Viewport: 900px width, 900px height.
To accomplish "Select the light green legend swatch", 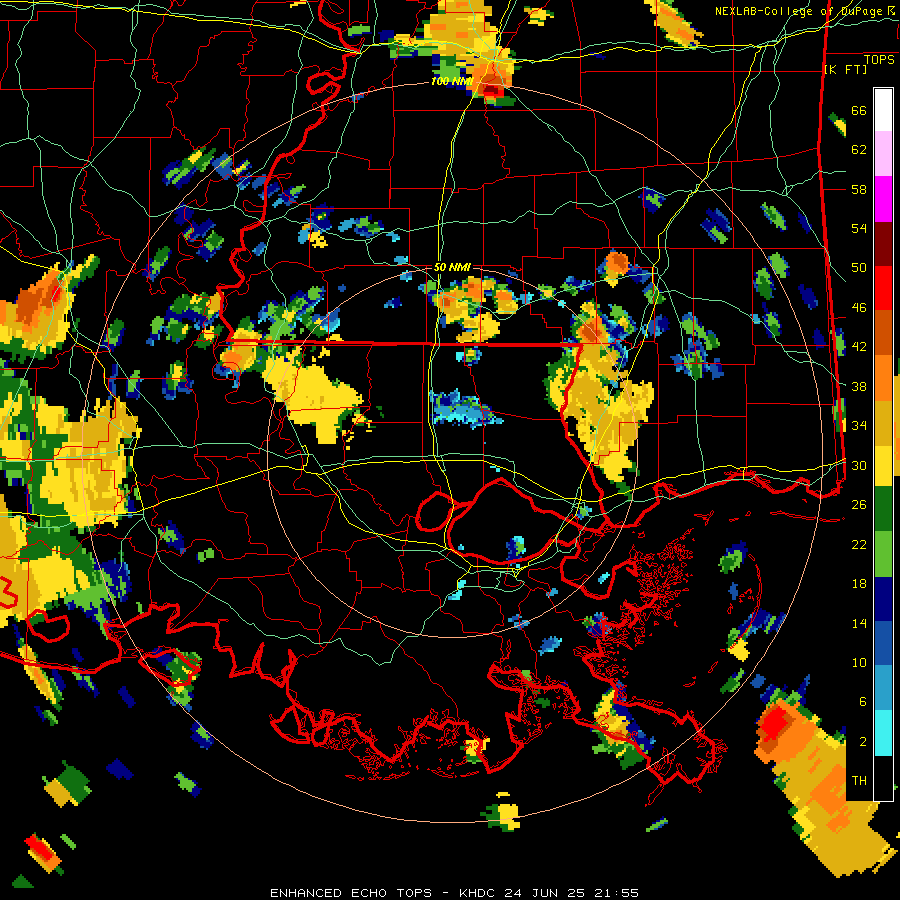I will (x=883, y=554).
